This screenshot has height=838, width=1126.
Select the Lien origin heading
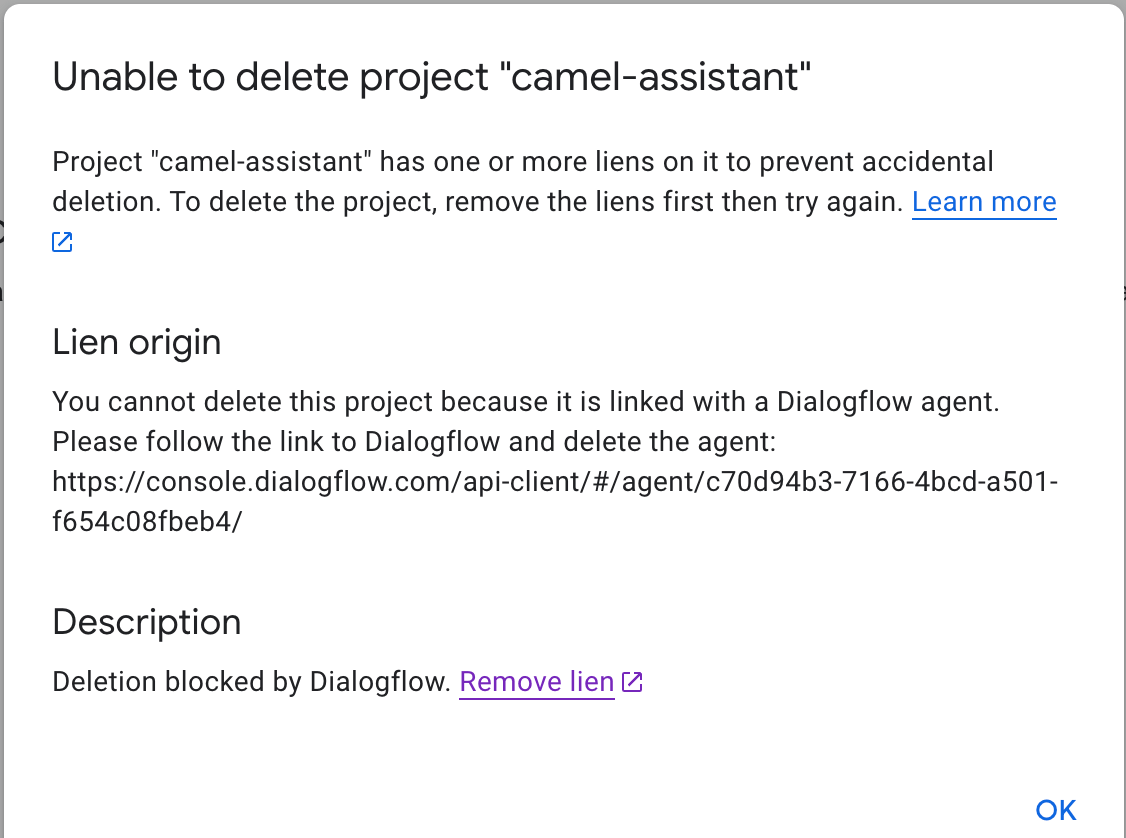pyautogui.click(x=136, y=342)
